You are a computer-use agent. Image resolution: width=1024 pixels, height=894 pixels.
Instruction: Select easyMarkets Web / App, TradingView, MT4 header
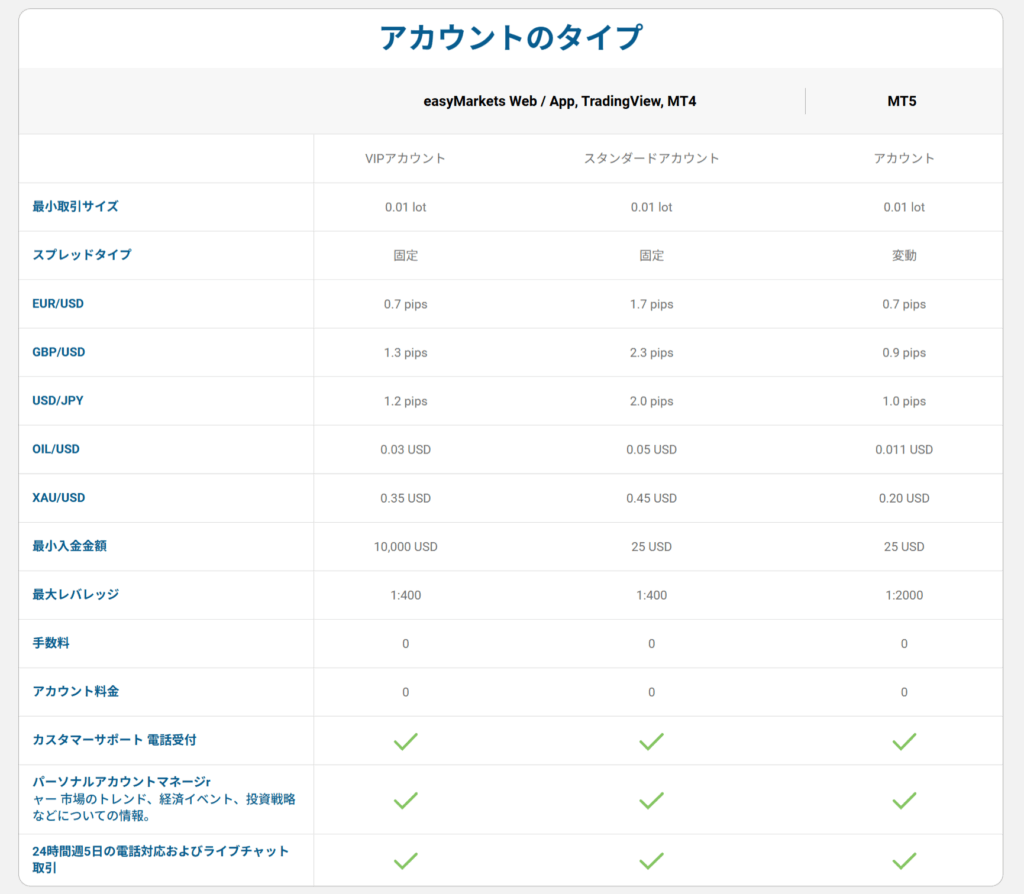click(x=559, y=101)
